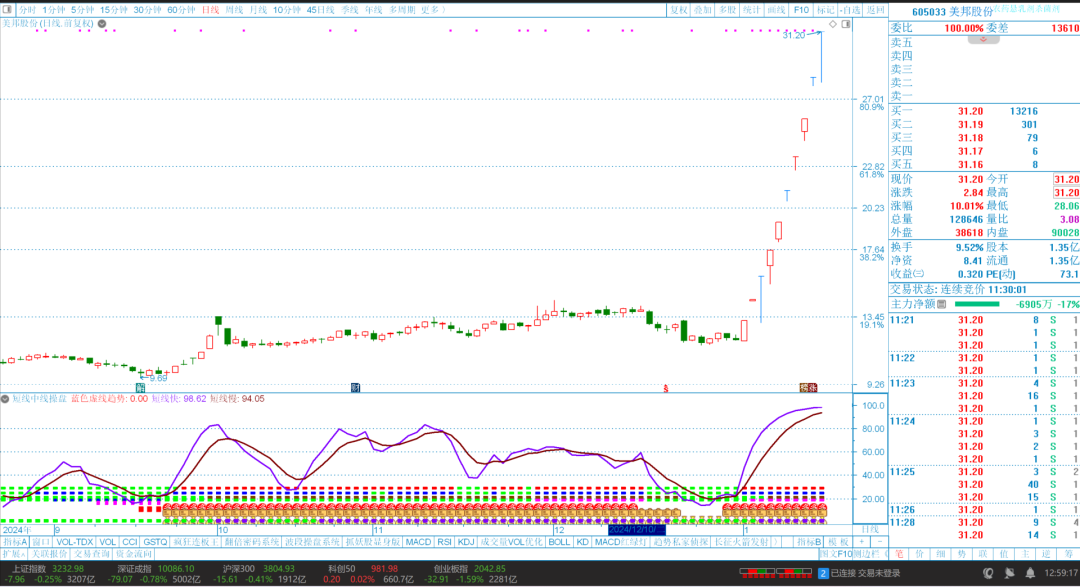This screenshot has width=1080, height=587.
Task: Open the indicator settings circle beside 短线中线操盘
Action: pyautogui.click(x=5, y=399)
